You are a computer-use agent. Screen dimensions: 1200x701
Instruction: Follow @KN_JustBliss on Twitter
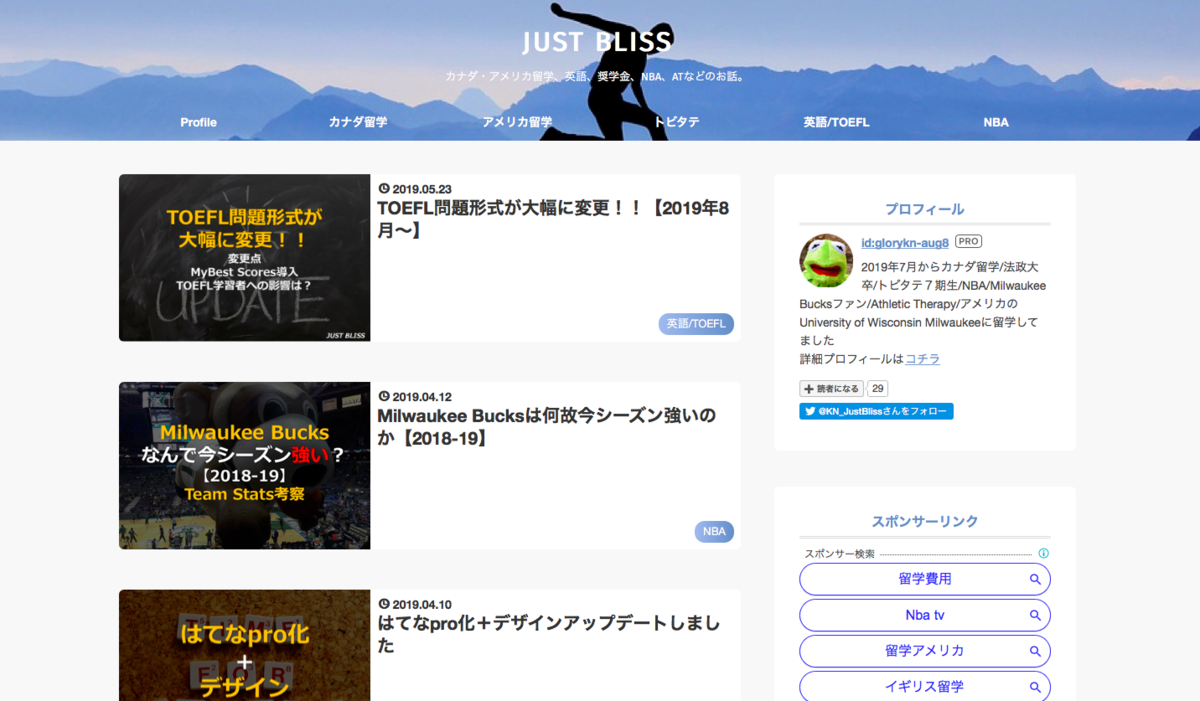[x=876, y=411]
